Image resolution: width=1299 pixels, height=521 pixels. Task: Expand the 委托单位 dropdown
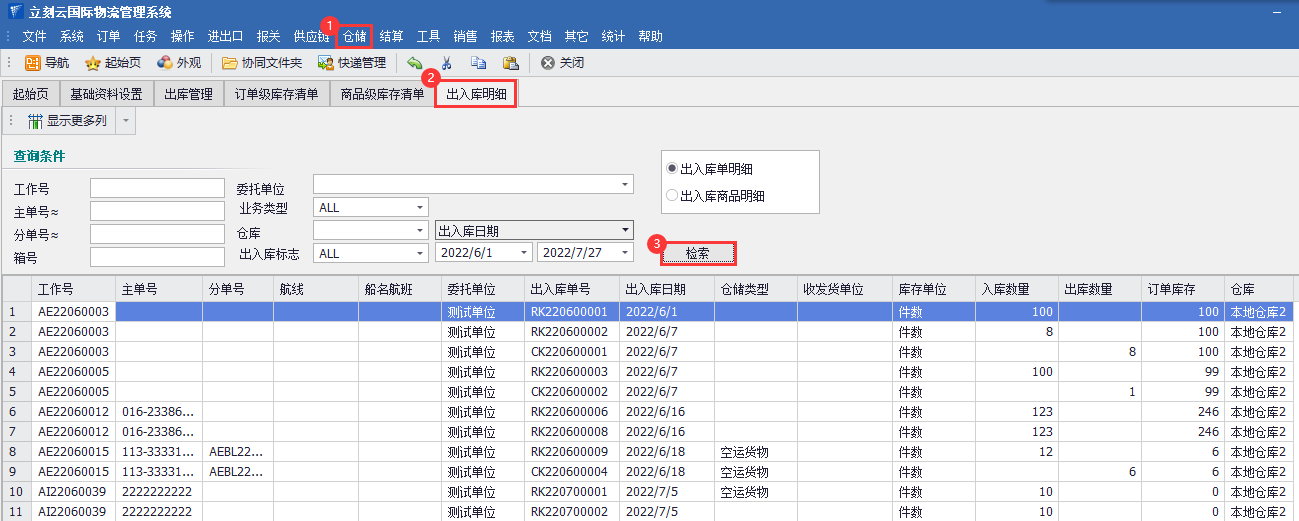point(626,185)
